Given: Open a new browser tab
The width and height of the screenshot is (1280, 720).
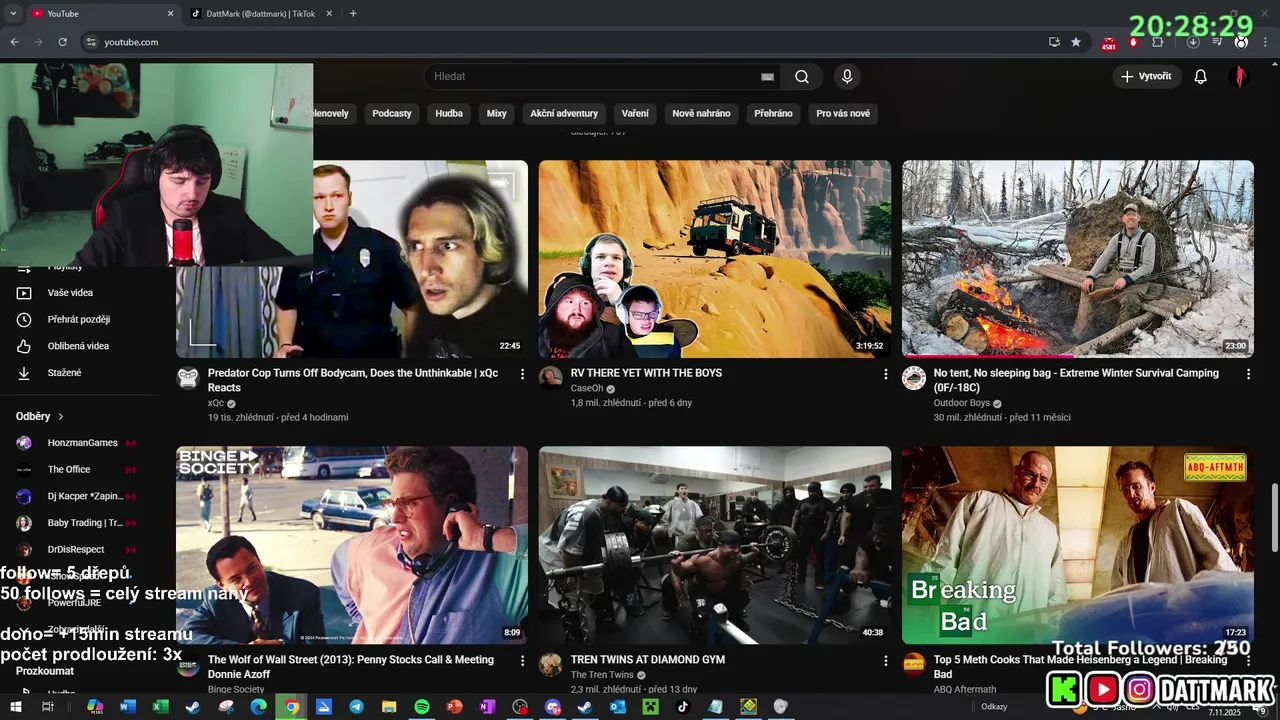Looking at the screenshot, I should click(353, 14).
